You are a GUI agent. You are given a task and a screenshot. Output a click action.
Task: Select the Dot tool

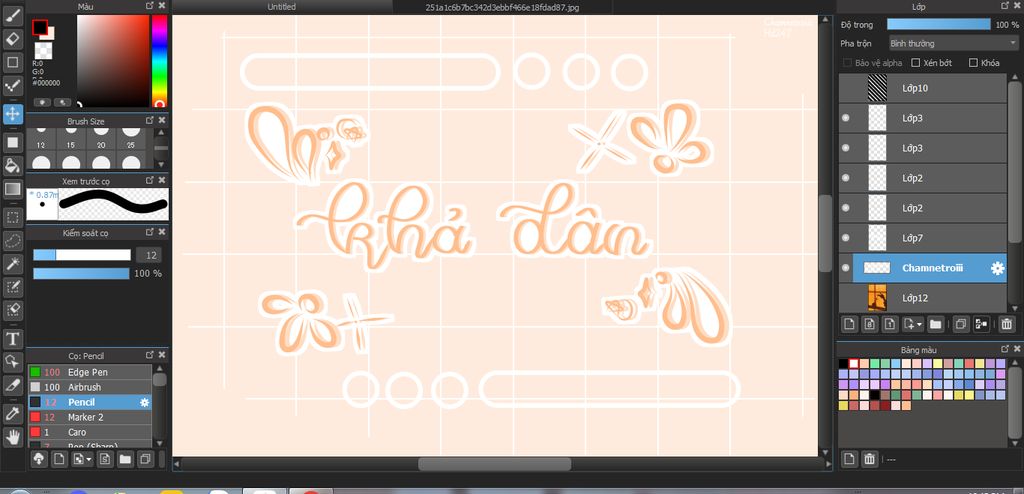click(x=12, y=86)
